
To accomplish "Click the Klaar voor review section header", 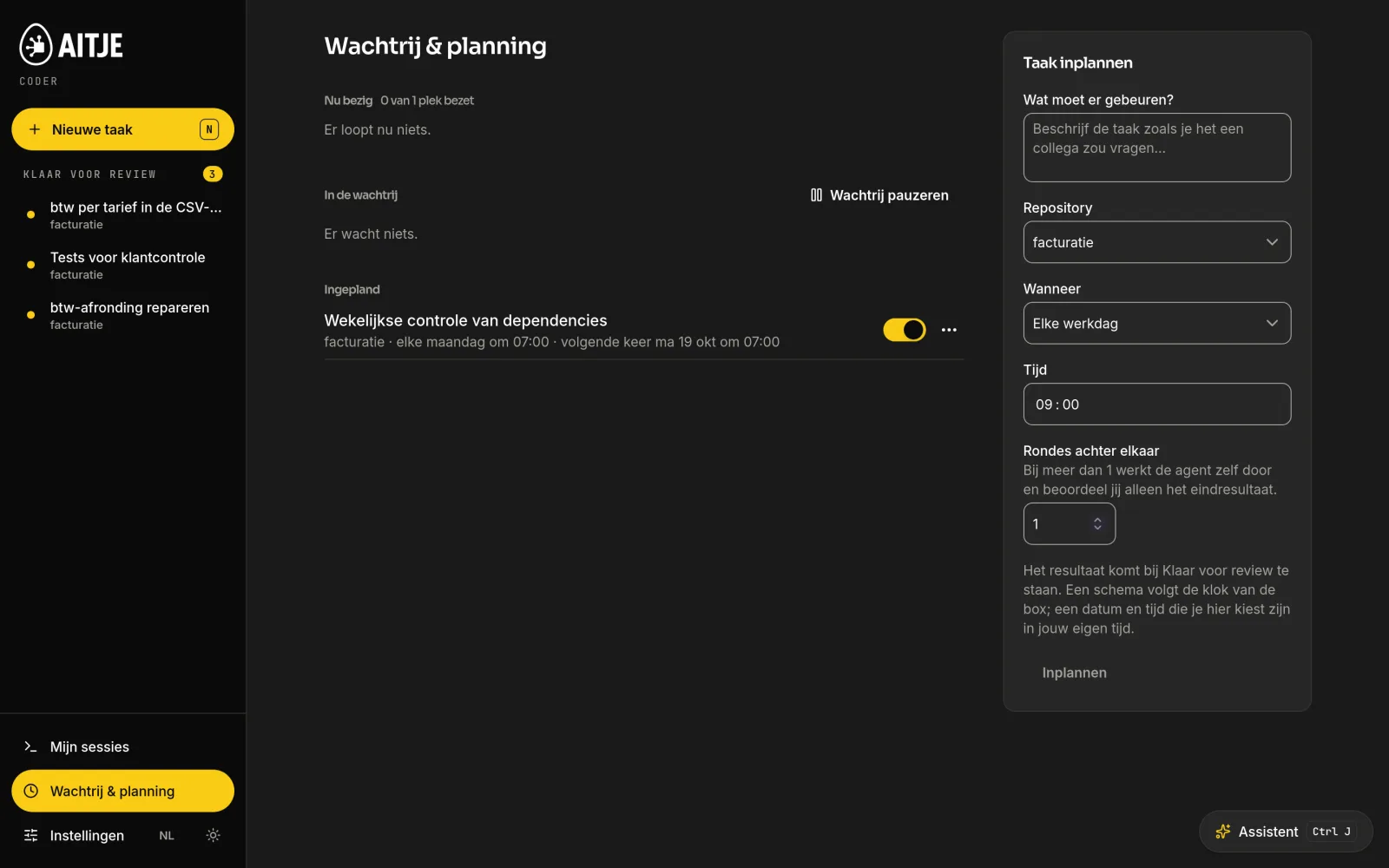I will point(89,174).
